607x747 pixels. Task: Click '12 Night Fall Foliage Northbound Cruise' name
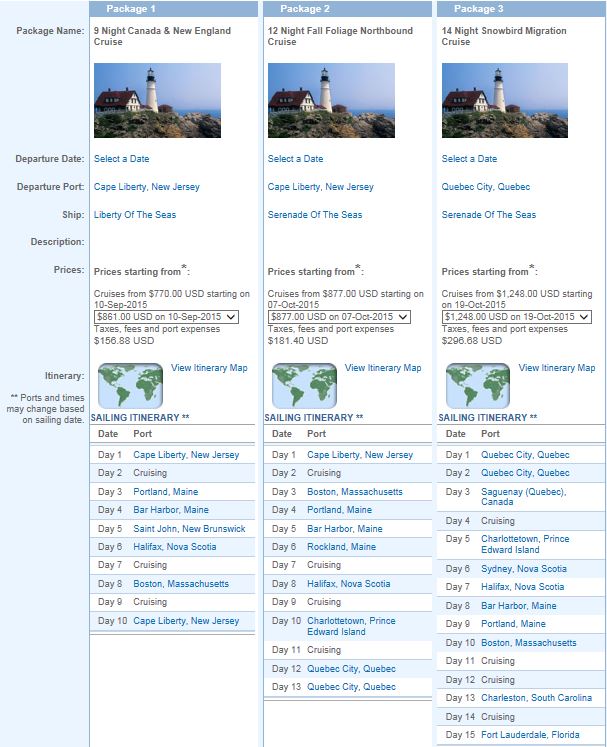(340, 36)
